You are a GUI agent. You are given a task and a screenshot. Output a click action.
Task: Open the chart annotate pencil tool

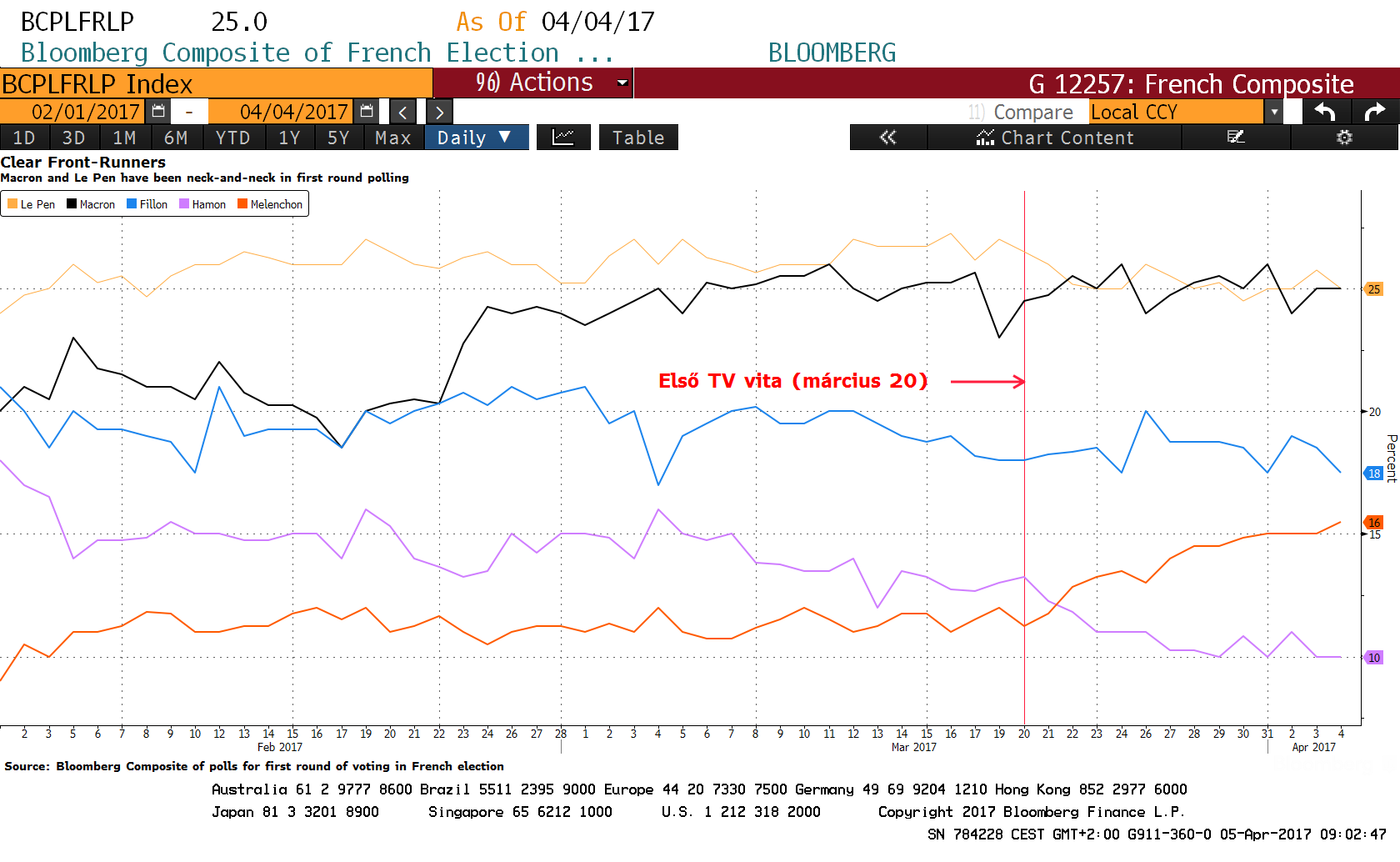click(1236, 138)
